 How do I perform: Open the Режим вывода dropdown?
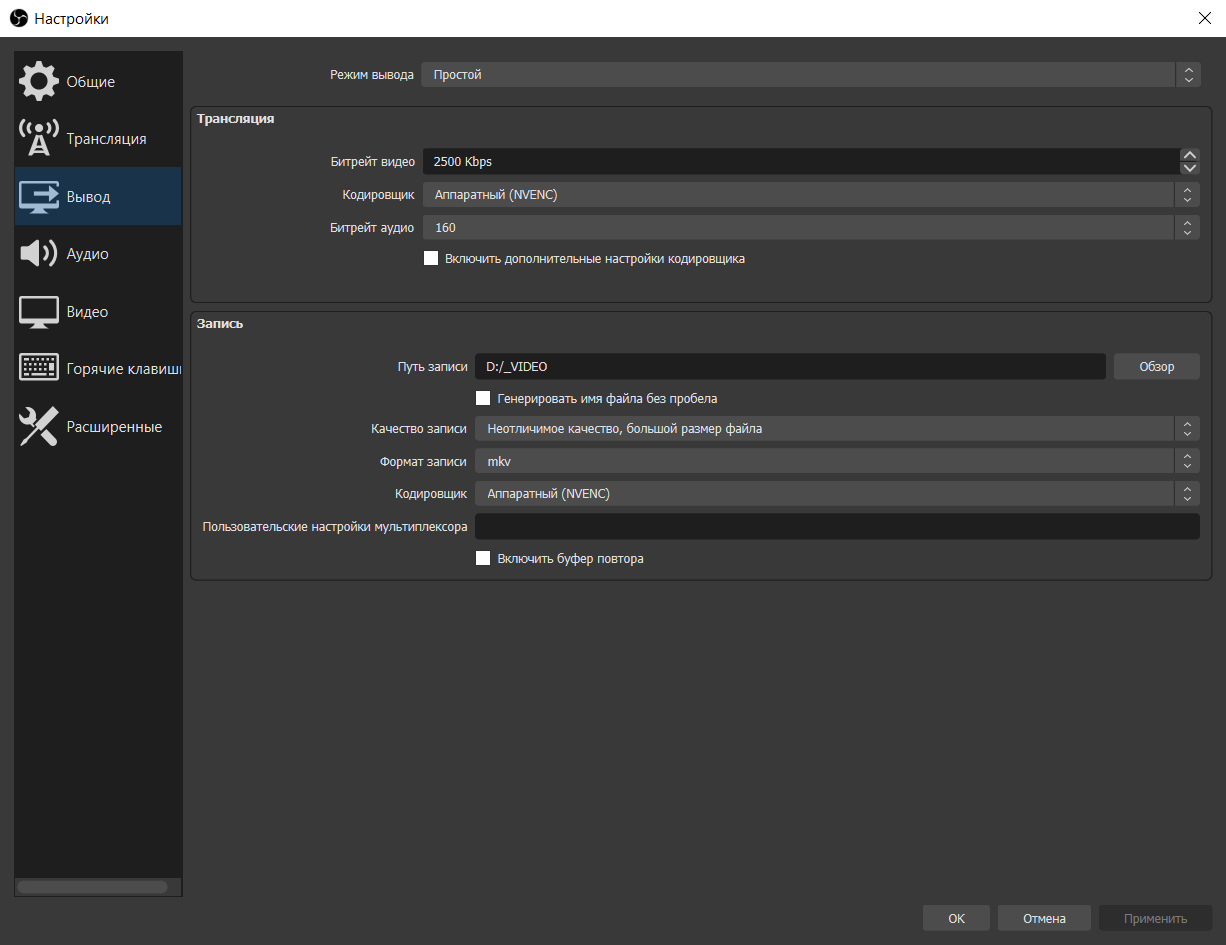810,75
